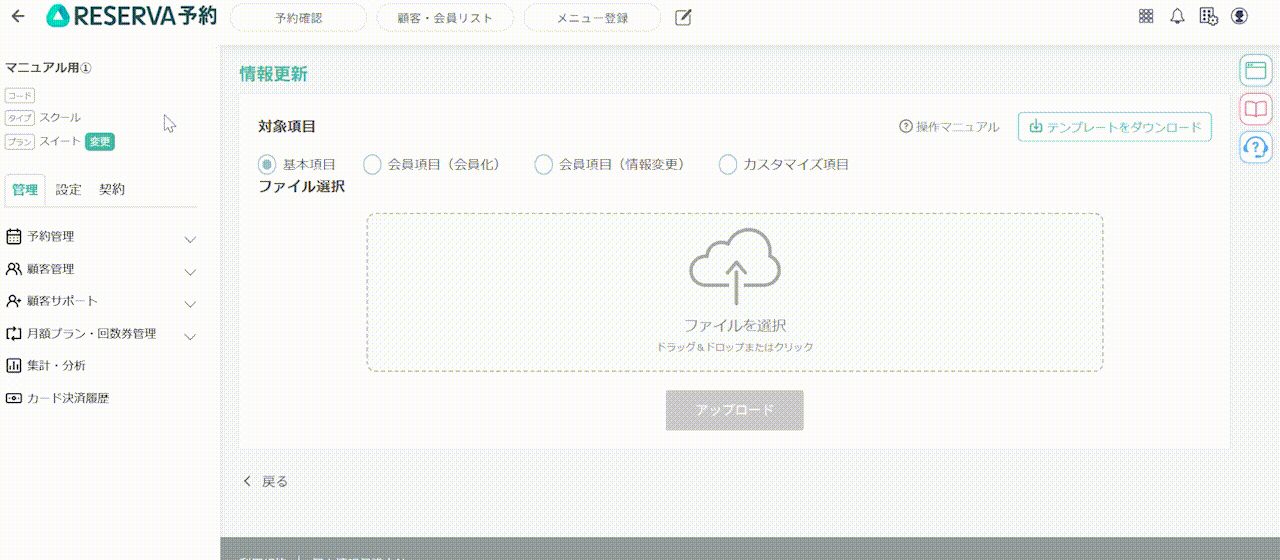Expand the 月額プラン・回数券管理 chevron
This screenshot has height=560, width=1280.
click(x=190, y=336)
